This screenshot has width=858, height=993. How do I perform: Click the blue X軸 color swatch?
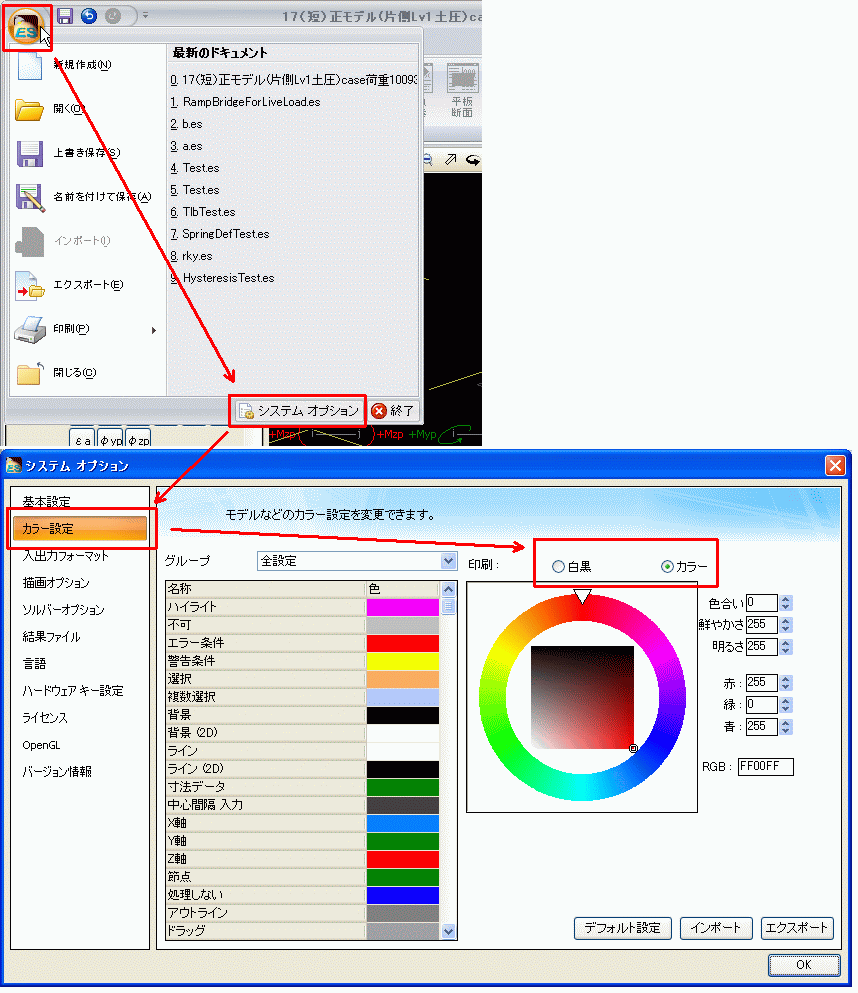(403, 823)
